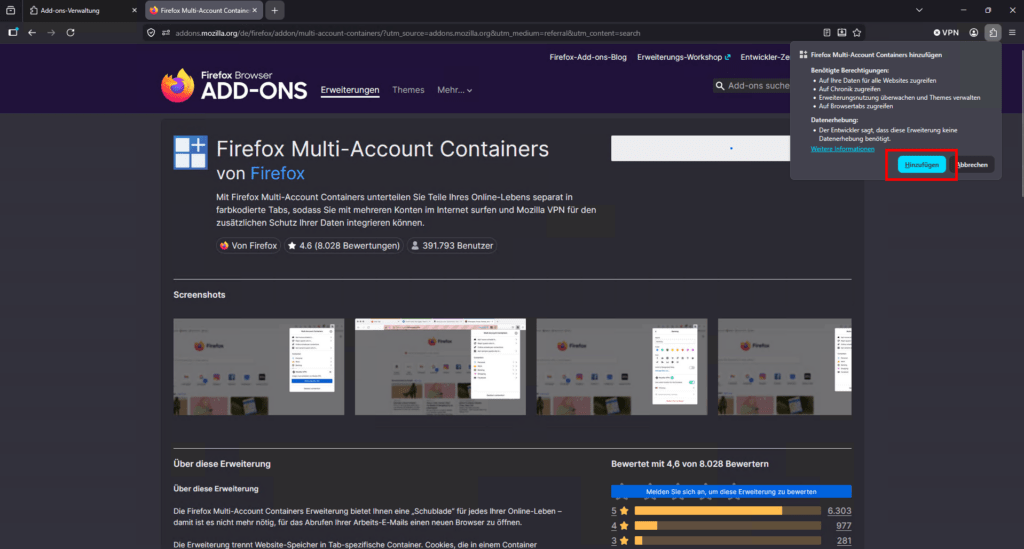Reload the current page

pyautogui.click(x=71, y=33)
